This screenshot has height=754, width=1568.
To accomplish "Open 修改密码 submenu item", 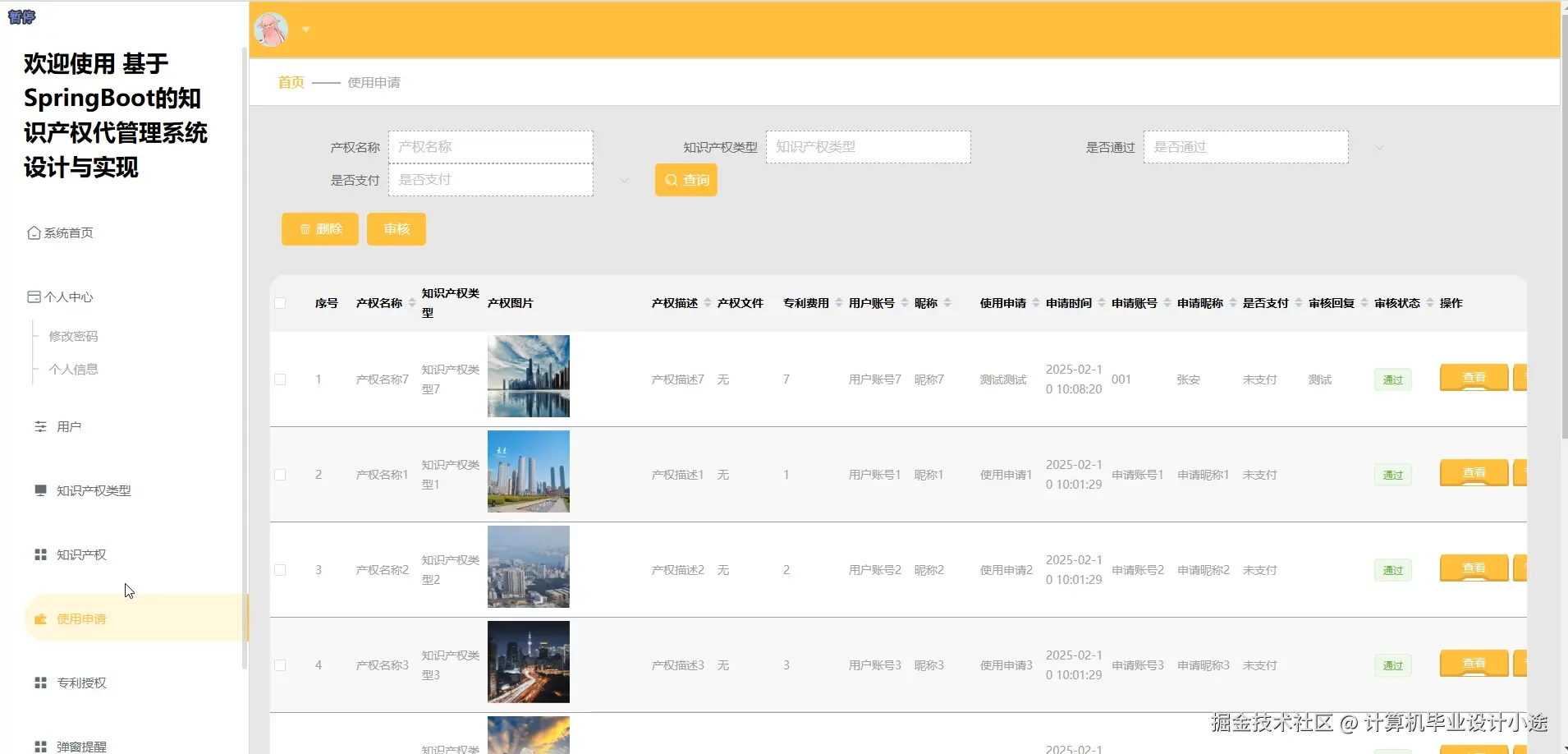I will (x=73, y=337).
